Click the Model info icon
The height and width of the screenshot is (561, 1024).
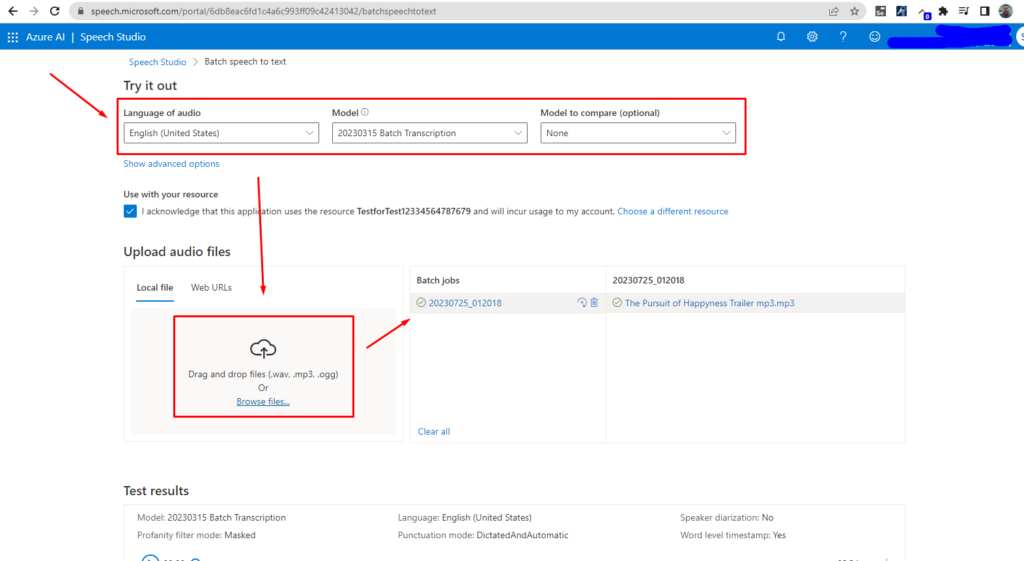[365, 112]
